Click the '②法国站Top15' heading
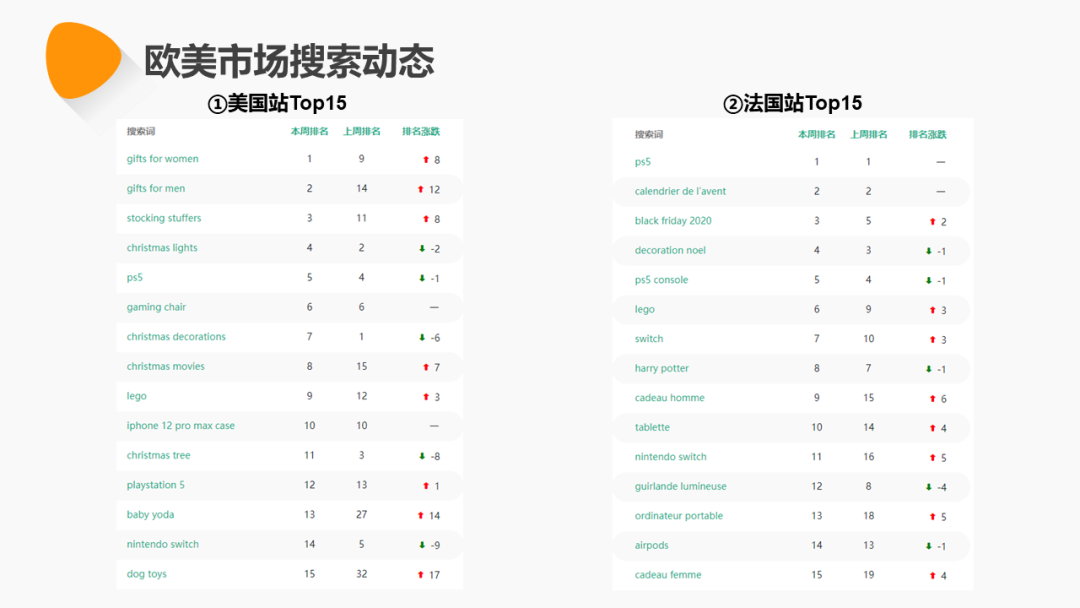 pos(792,103)
